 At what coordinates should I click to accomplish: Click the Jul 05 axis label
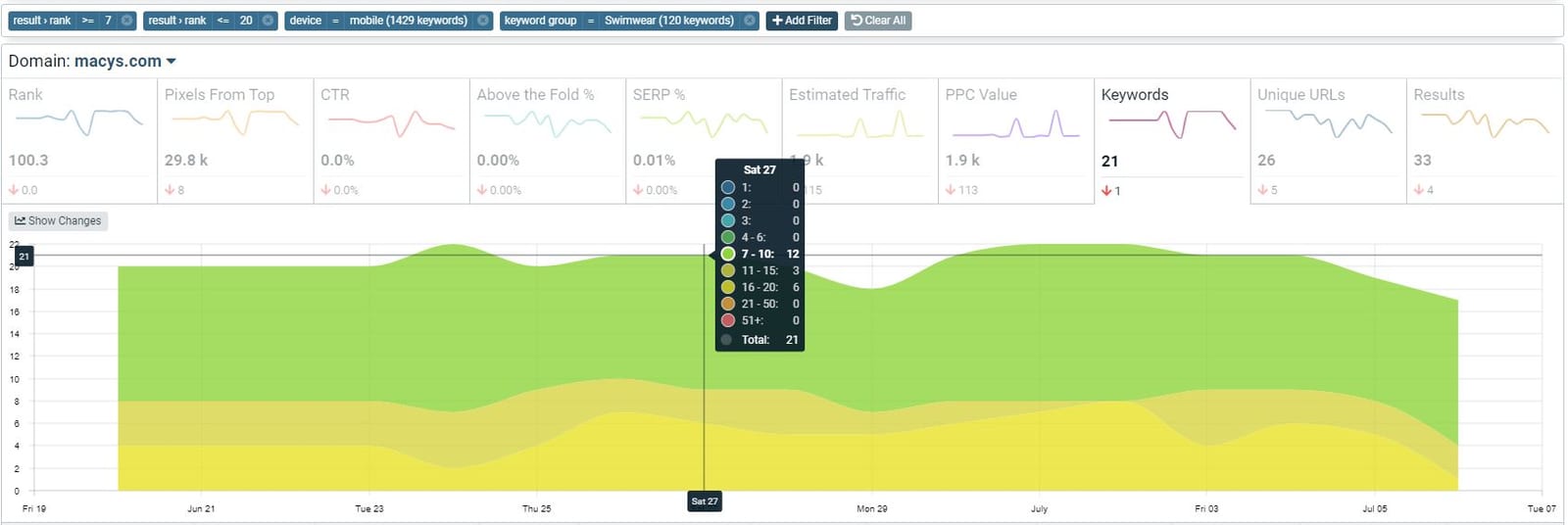tap(1375, 509)
